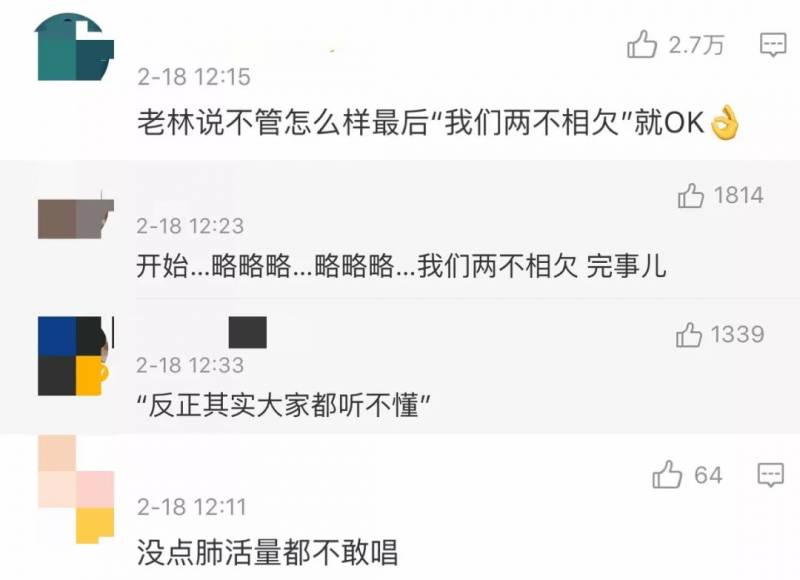Tap the blacked-out username above 12:33

click(247, 333)
